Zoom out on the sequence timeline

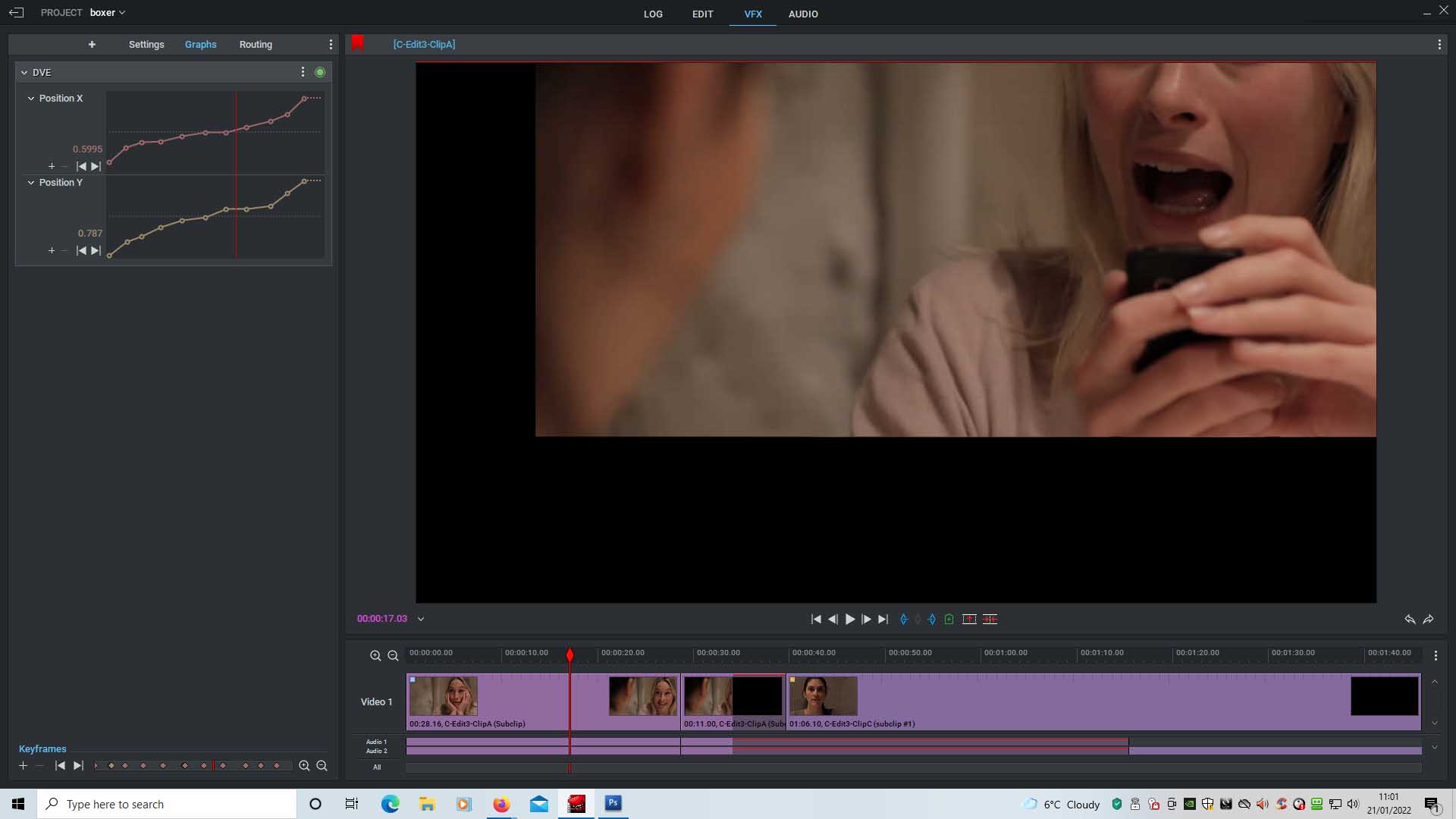(393, 656)
